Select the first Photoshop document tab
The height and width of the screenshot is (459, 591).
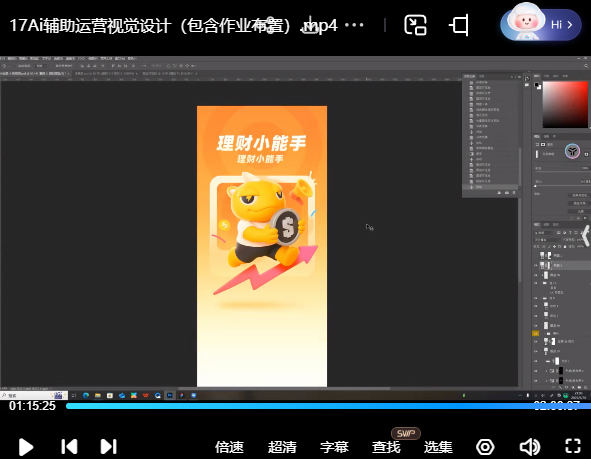tap(35, 73)
